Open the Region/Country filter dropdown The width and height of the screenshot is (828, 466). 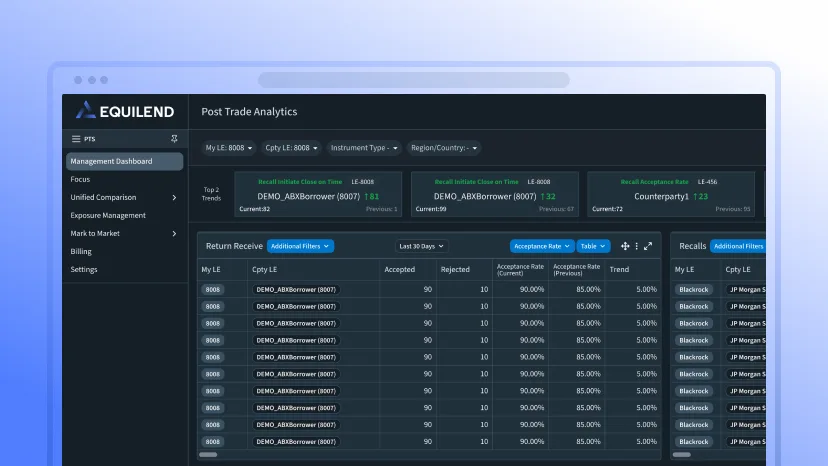point(444,148)
